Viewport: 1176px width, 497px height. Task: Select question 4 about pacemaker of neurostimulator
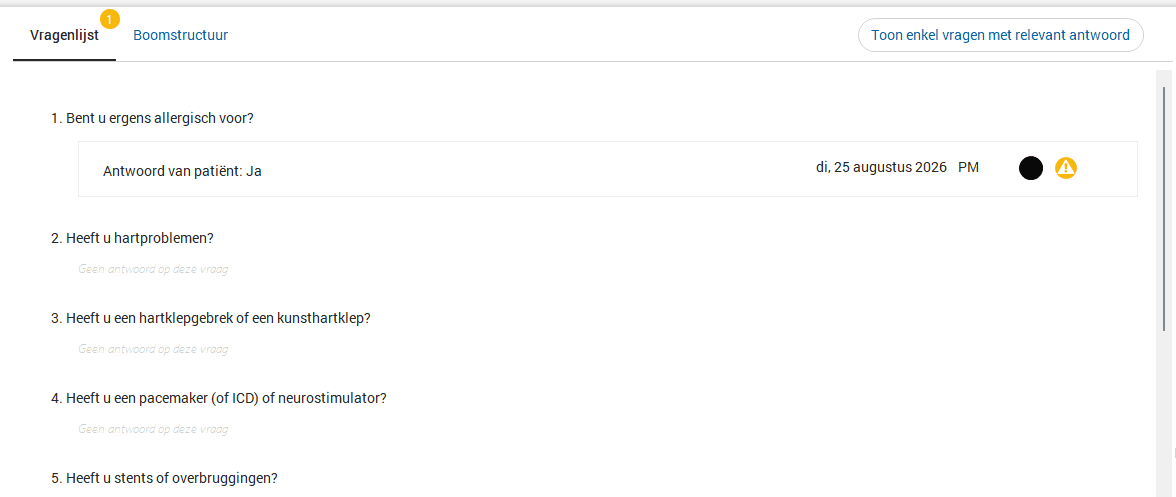(x=219, y=397)
